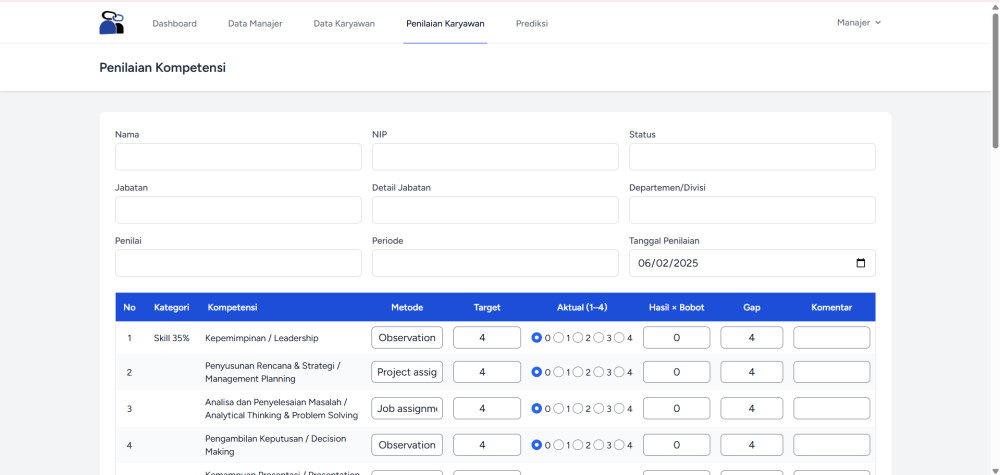Click the Jabatan input field
The image size is (1000, 475).
coord(238,210)
